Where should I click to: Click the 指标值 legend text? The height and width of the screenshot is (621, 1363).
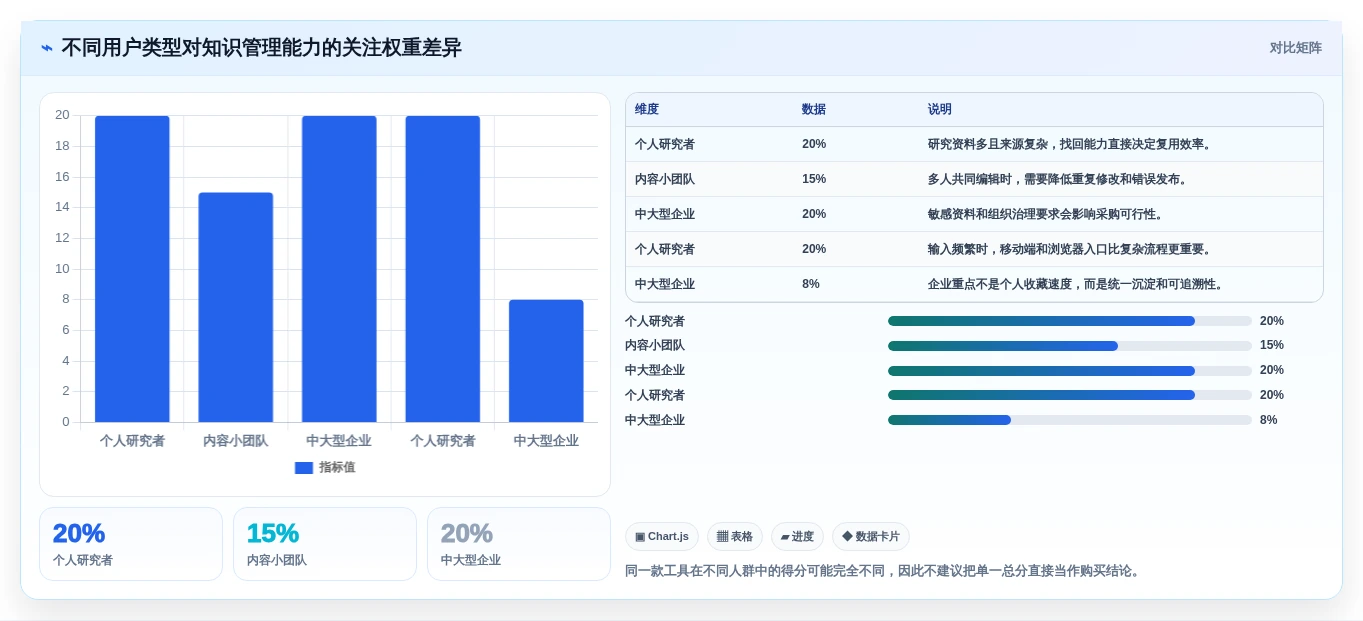point(337,468)
